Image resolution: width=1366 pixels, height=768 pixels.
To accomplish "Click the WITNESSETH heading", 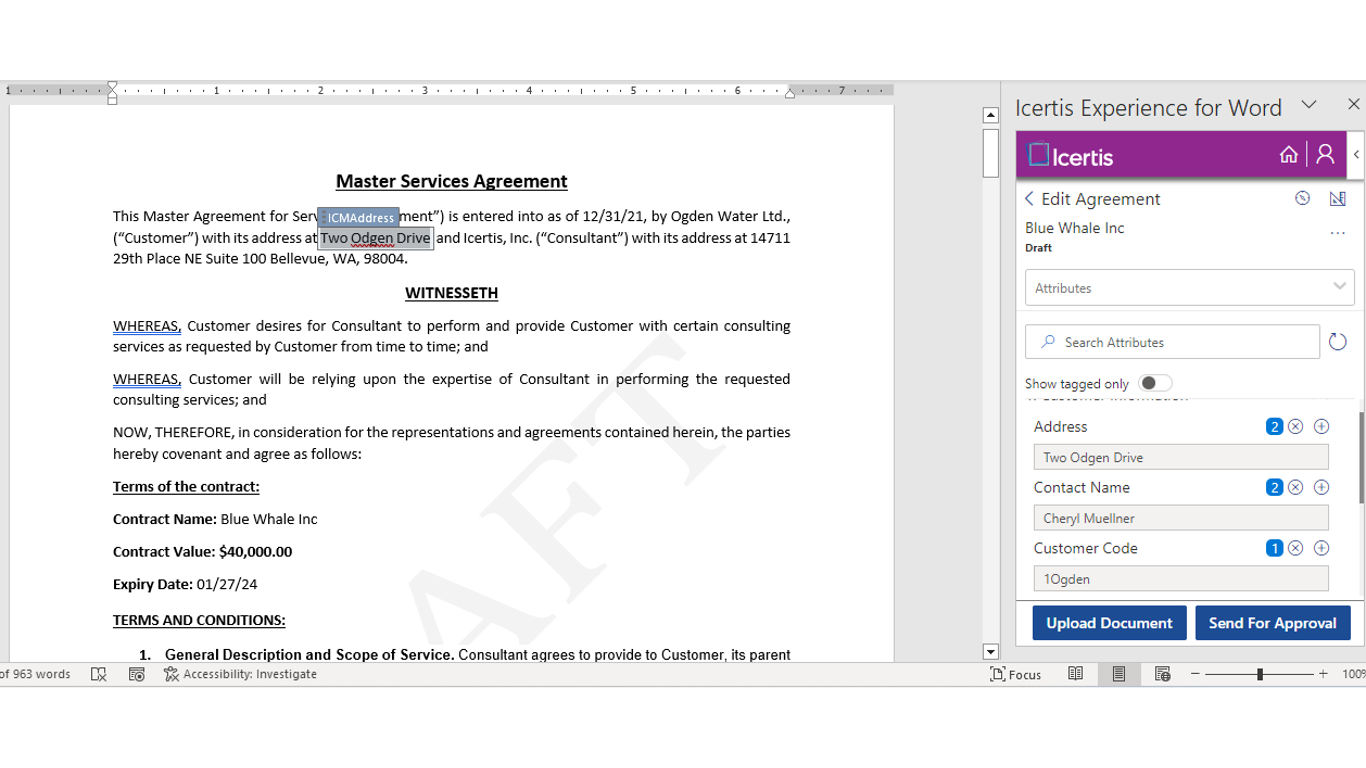I will 451,293.
